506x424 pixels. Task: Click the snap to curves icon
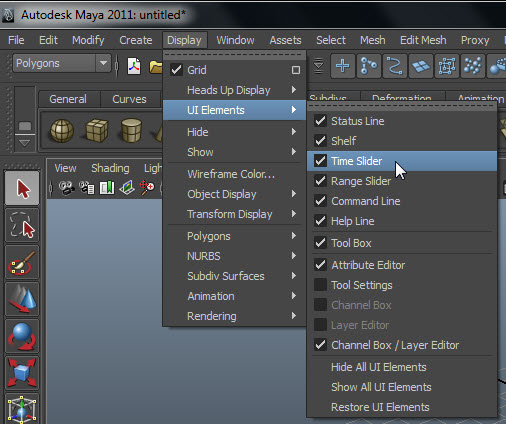(369, 66)
